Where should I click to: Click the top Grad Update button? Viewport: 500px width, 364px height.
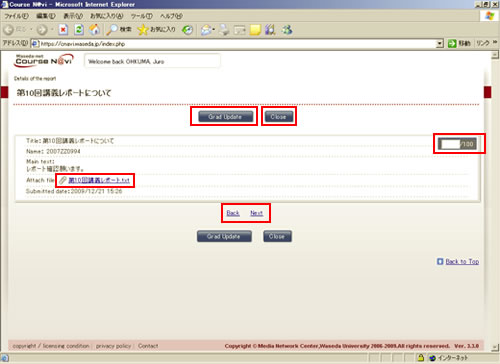click(225, 117)
